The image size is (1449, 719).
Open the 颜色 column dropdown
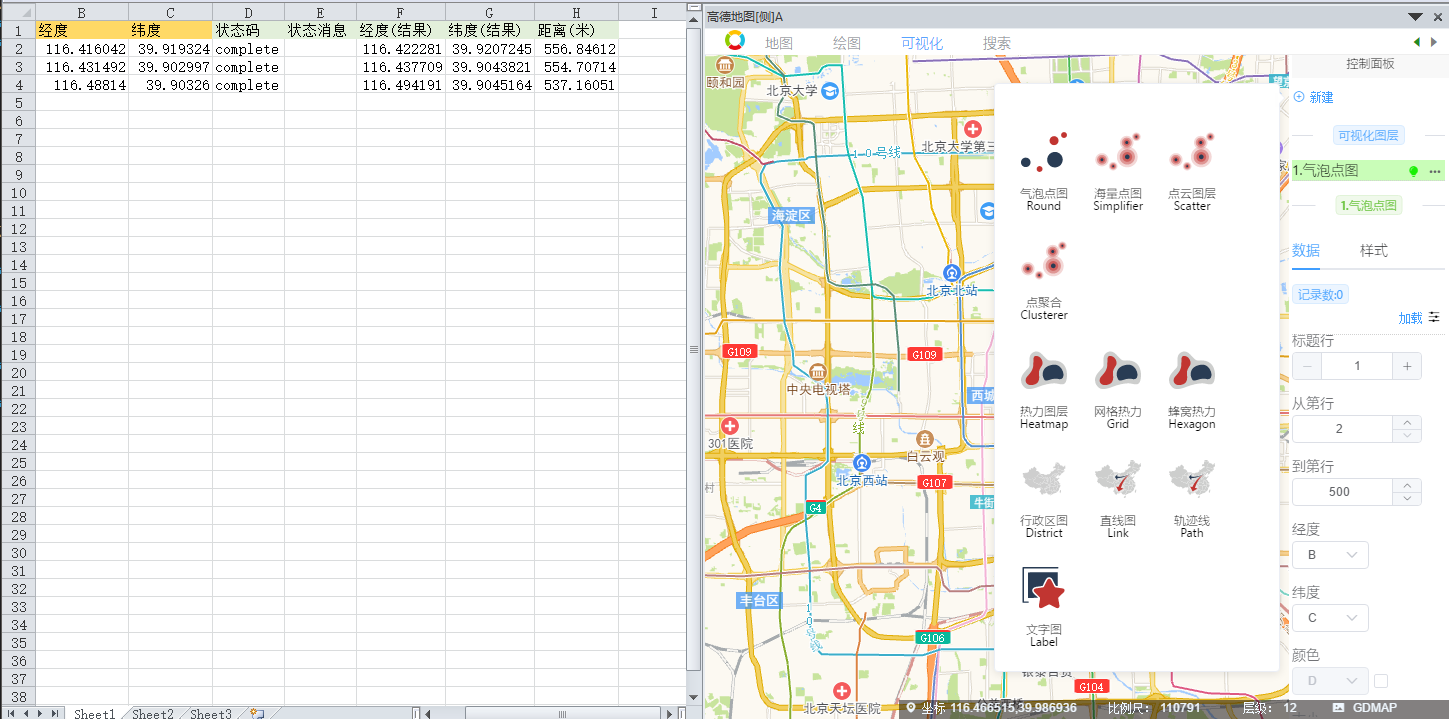point(1330,681)
